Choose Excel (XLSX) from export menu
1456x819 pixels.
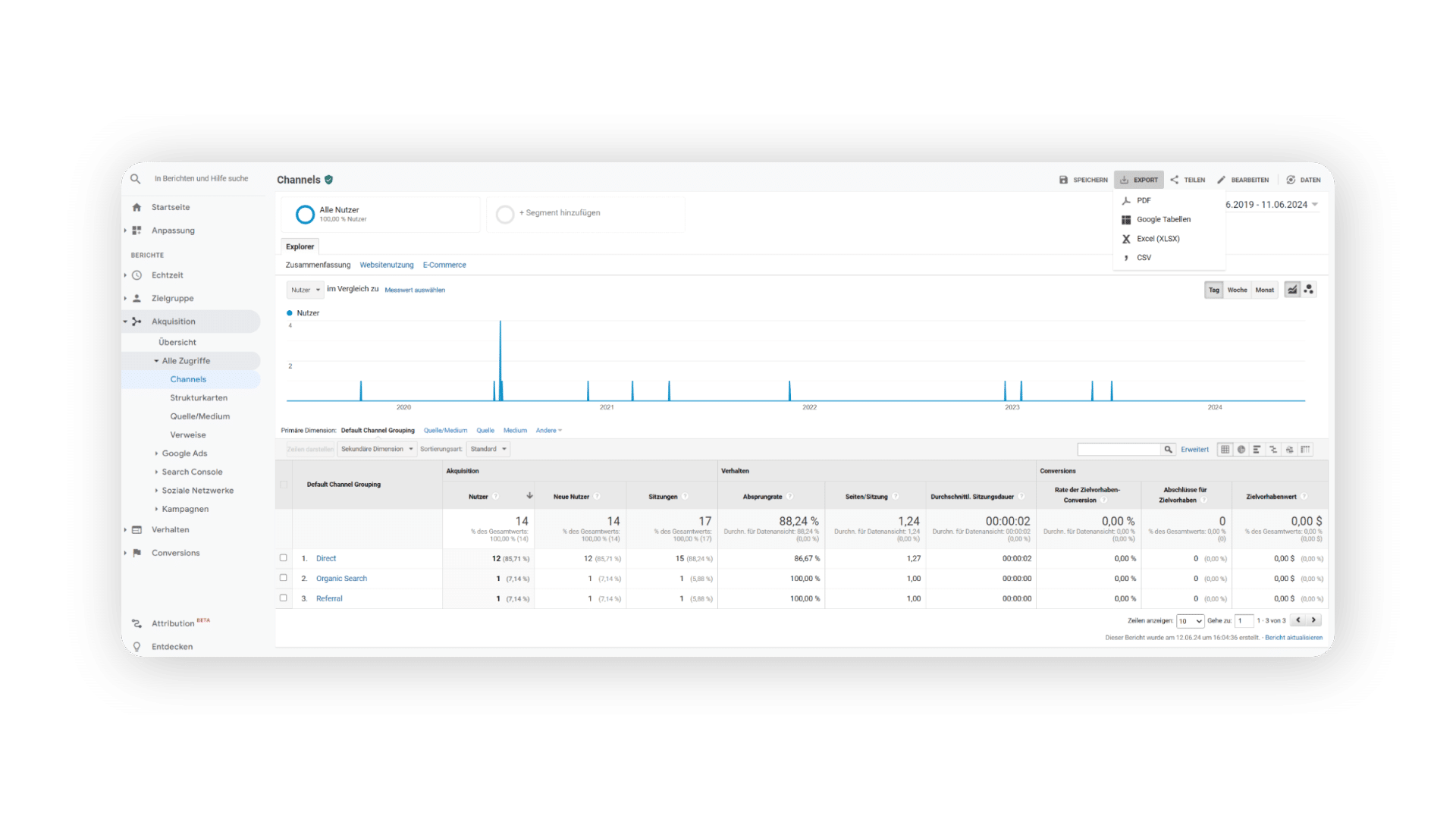pyautogui.click(x=1158, y=239)
